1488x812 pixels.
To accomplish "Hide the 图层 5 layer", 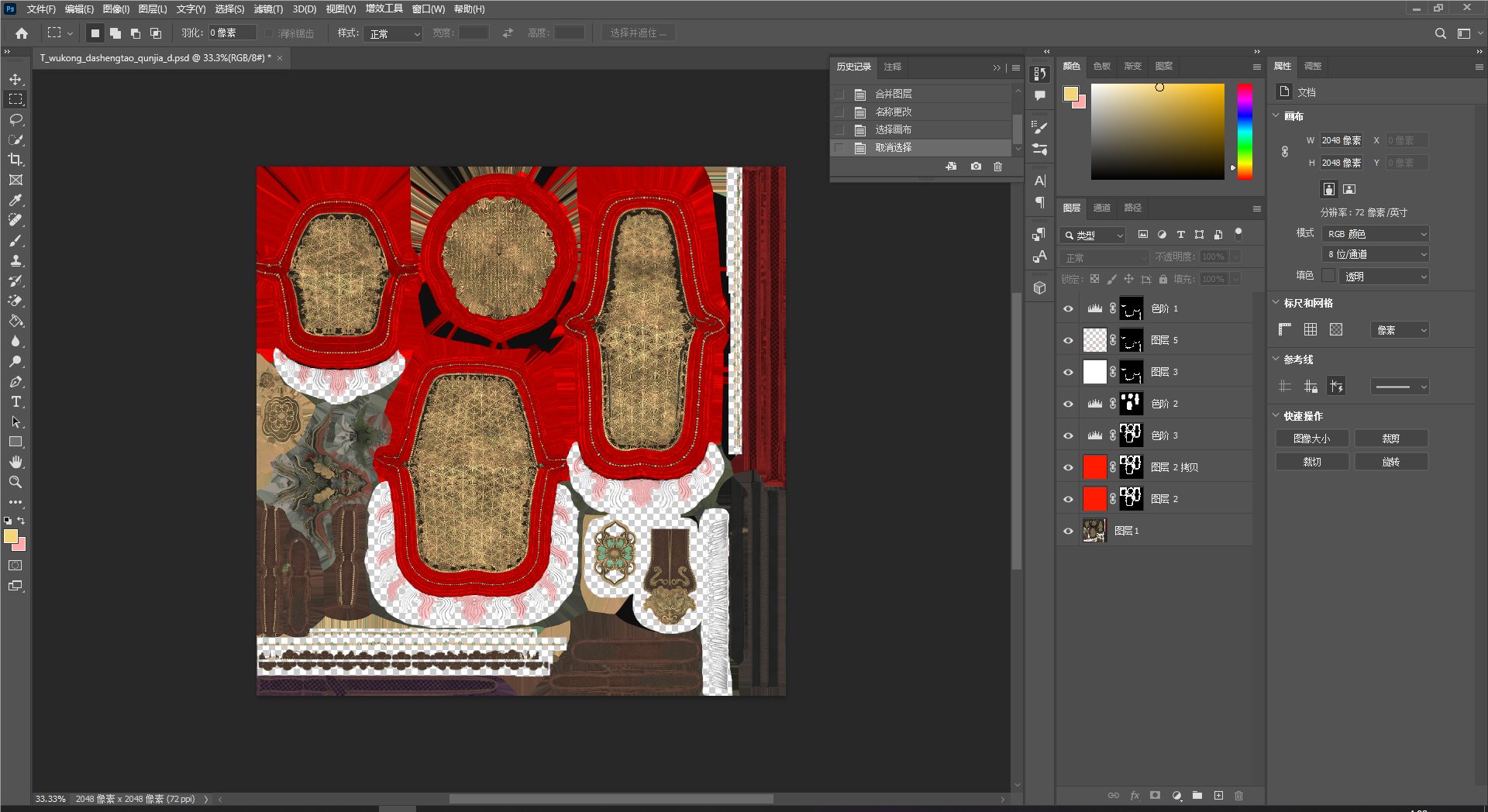I will pos(1068,340).
